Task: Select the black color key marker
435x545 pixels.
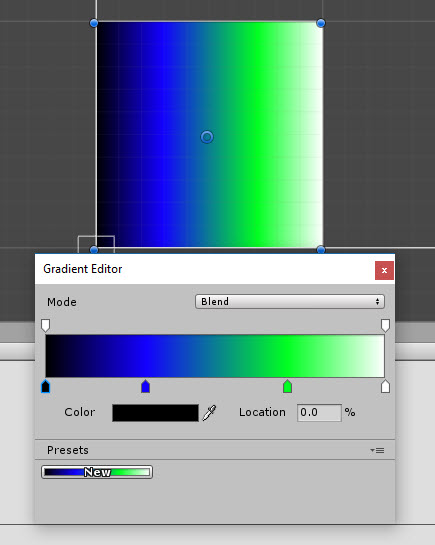Action: coord(46,386)
